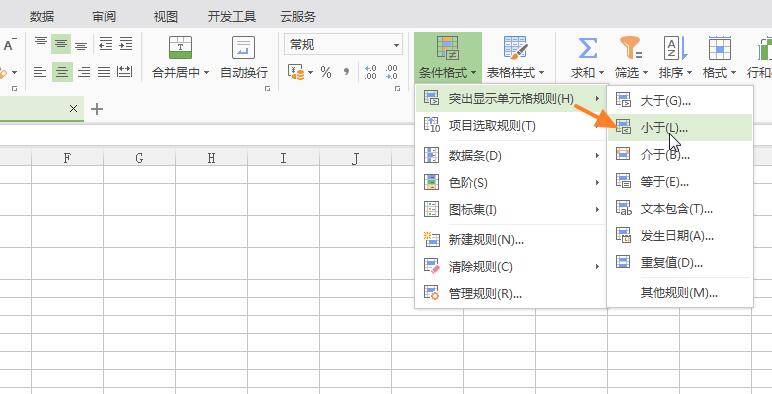Viewport: 772px width, 394px height.
Task: Choose 管理规则(R)... menu entry
Action: 511,294
